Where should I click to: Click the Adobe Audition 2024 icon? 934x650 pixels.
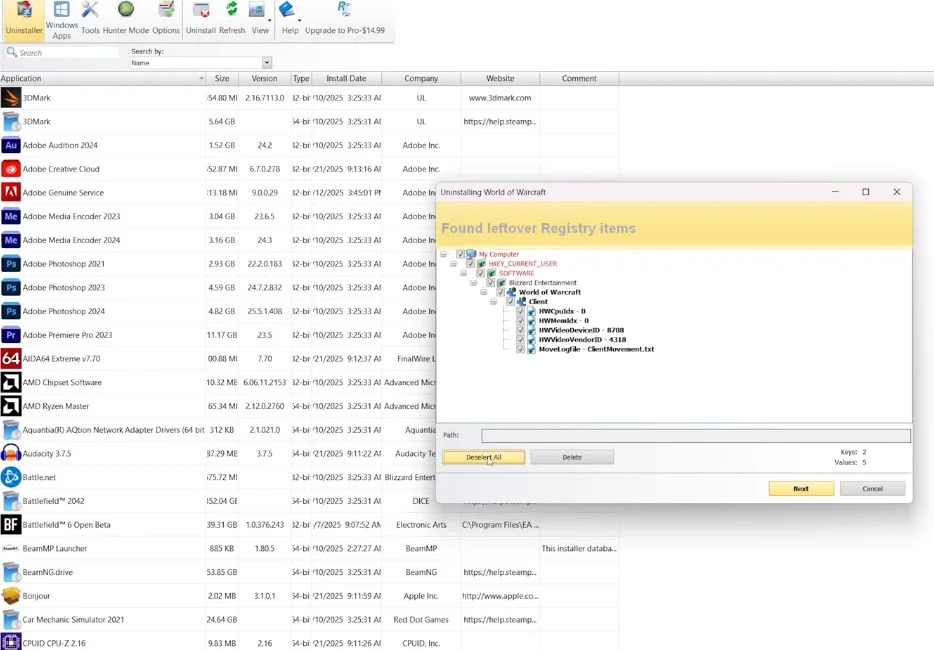pos(11,145)
